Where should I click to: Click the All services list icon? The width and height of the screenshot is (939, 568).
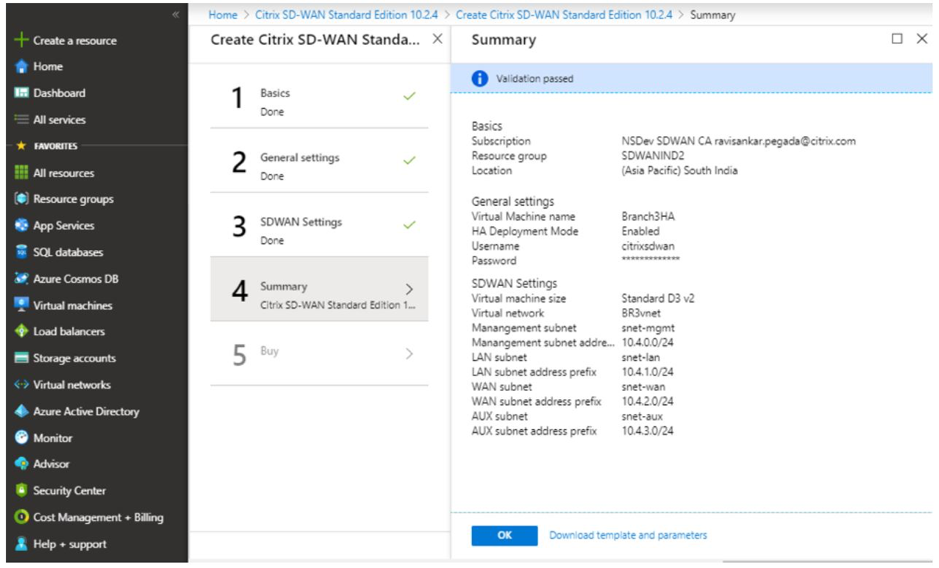(x=22, y=120)
